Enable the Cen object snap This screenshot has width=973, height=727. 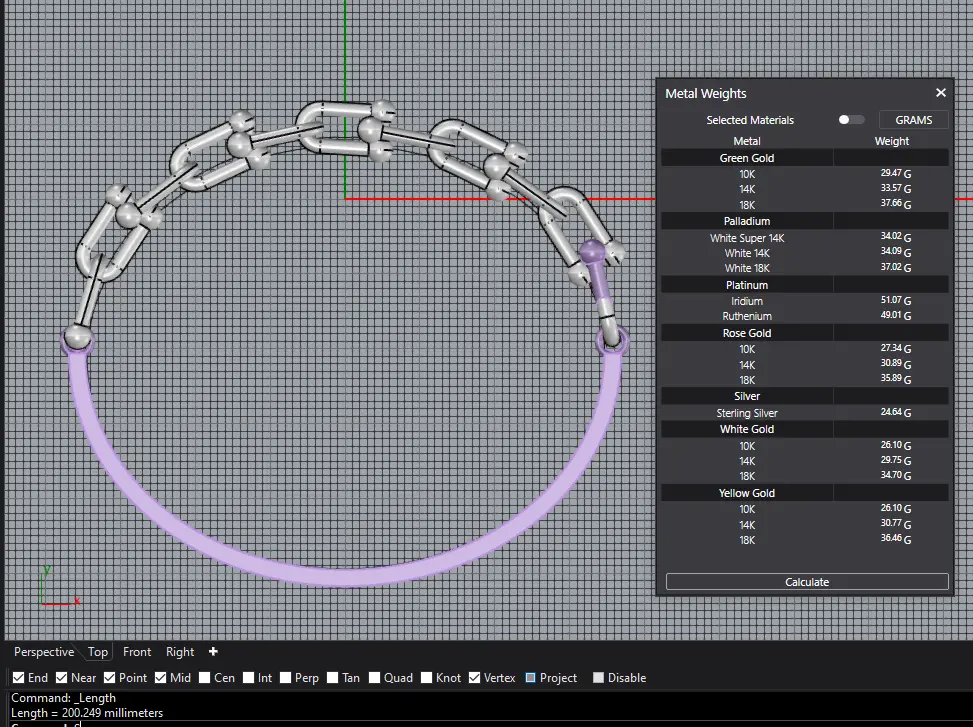coord(205,678)
